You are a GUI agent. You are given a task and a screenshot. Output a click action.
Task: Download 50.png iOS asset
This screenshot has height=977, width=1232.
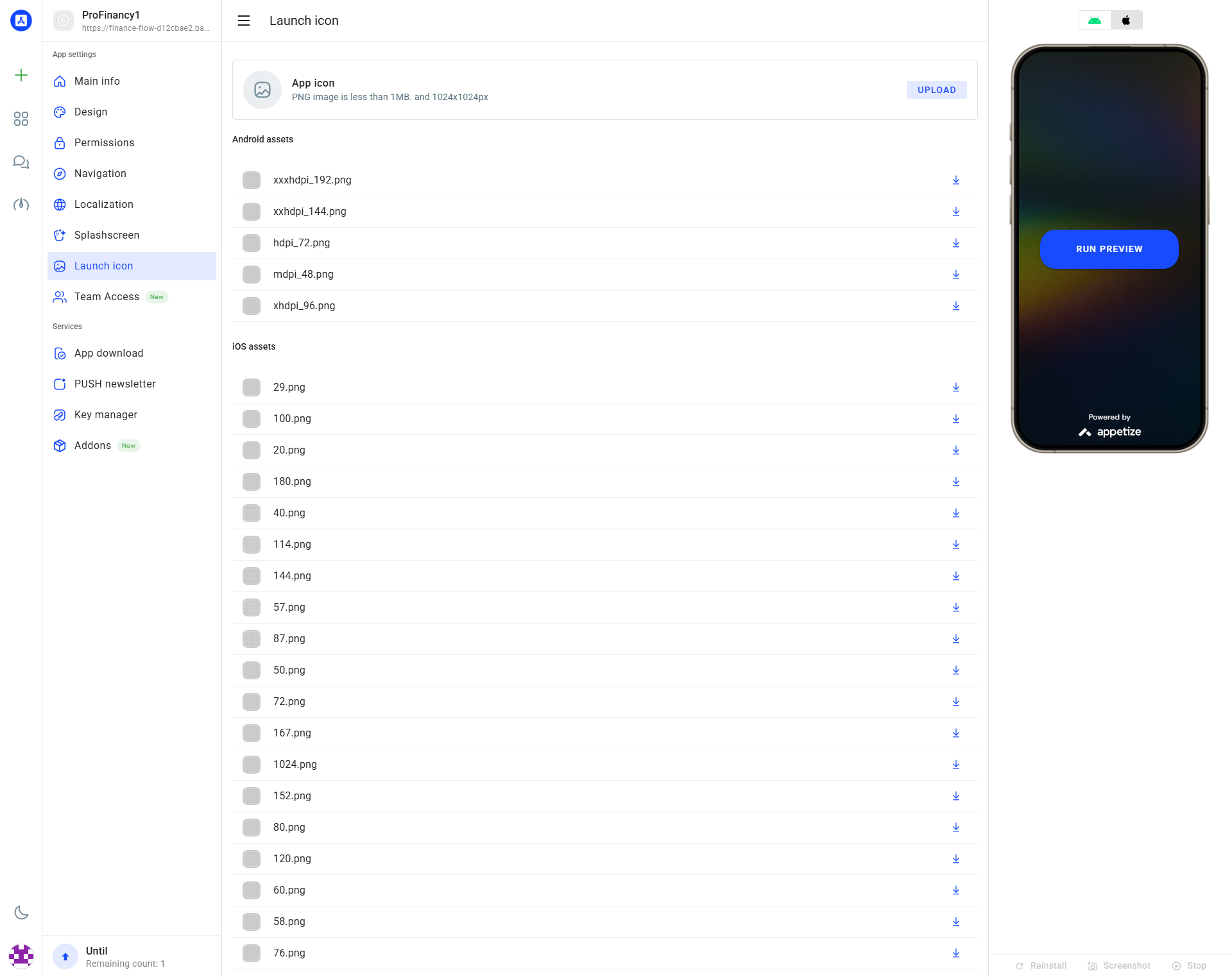pos(956,670)
